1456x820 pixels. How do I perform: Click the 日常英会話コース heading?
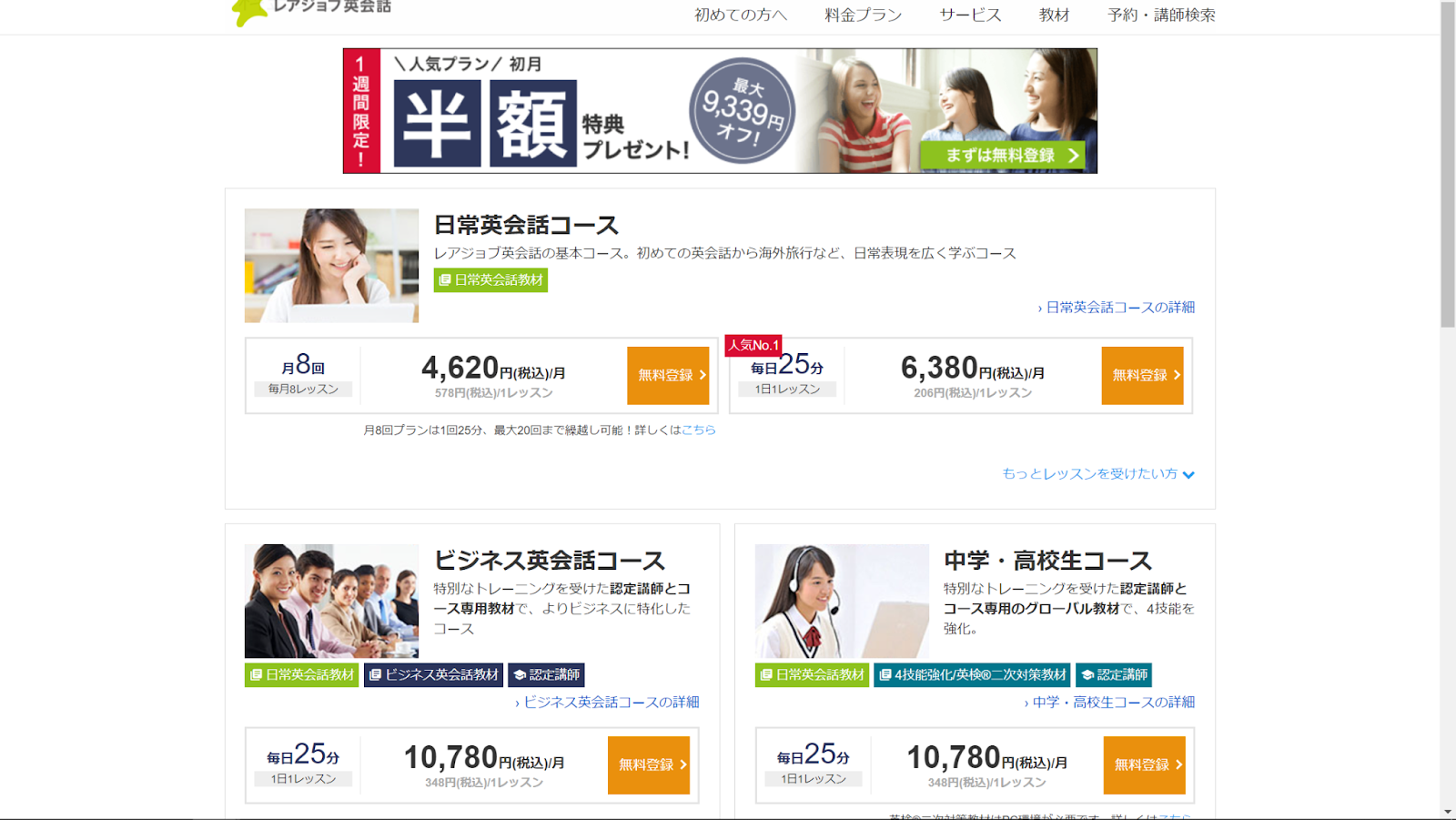[526, 225]
